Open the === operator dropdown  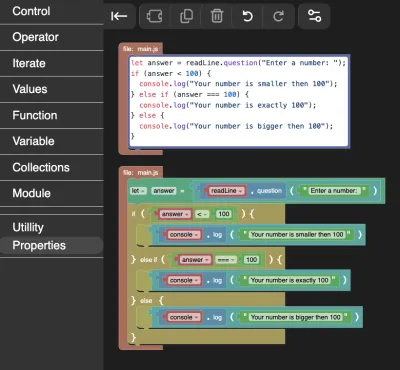[226, 259]
